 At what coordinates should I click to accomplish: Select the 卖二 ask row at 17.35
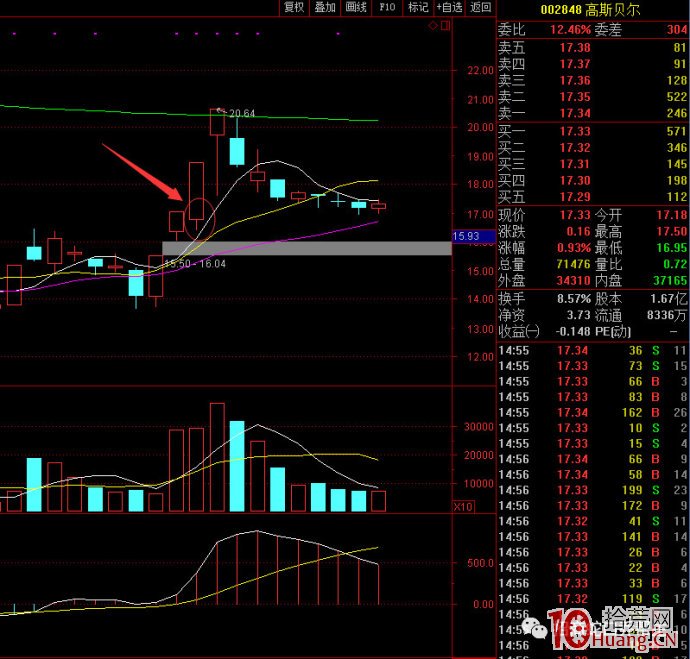click(593, 97)
